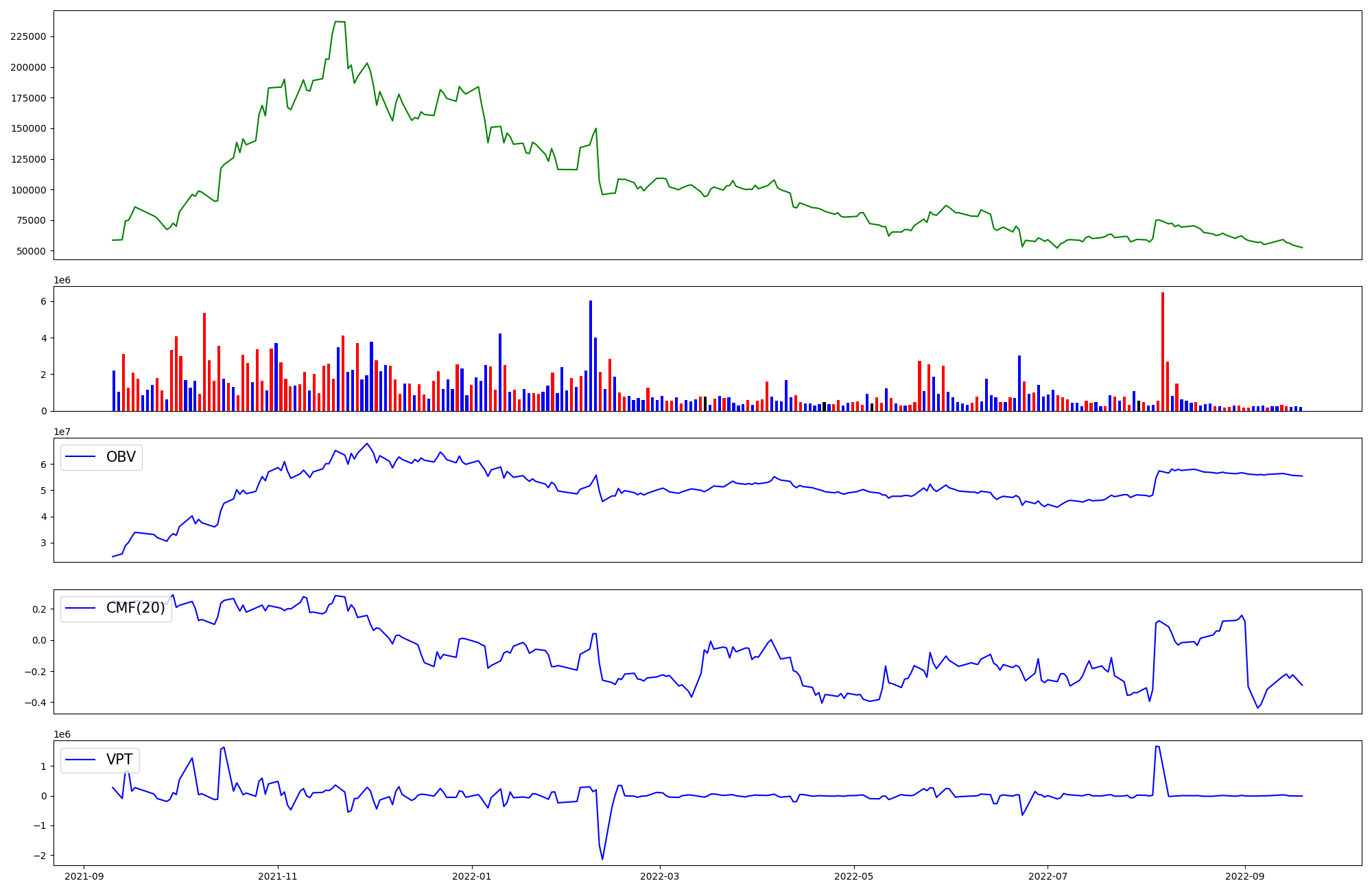Click the 100000 price axis tick label

(x=29, y=190)
